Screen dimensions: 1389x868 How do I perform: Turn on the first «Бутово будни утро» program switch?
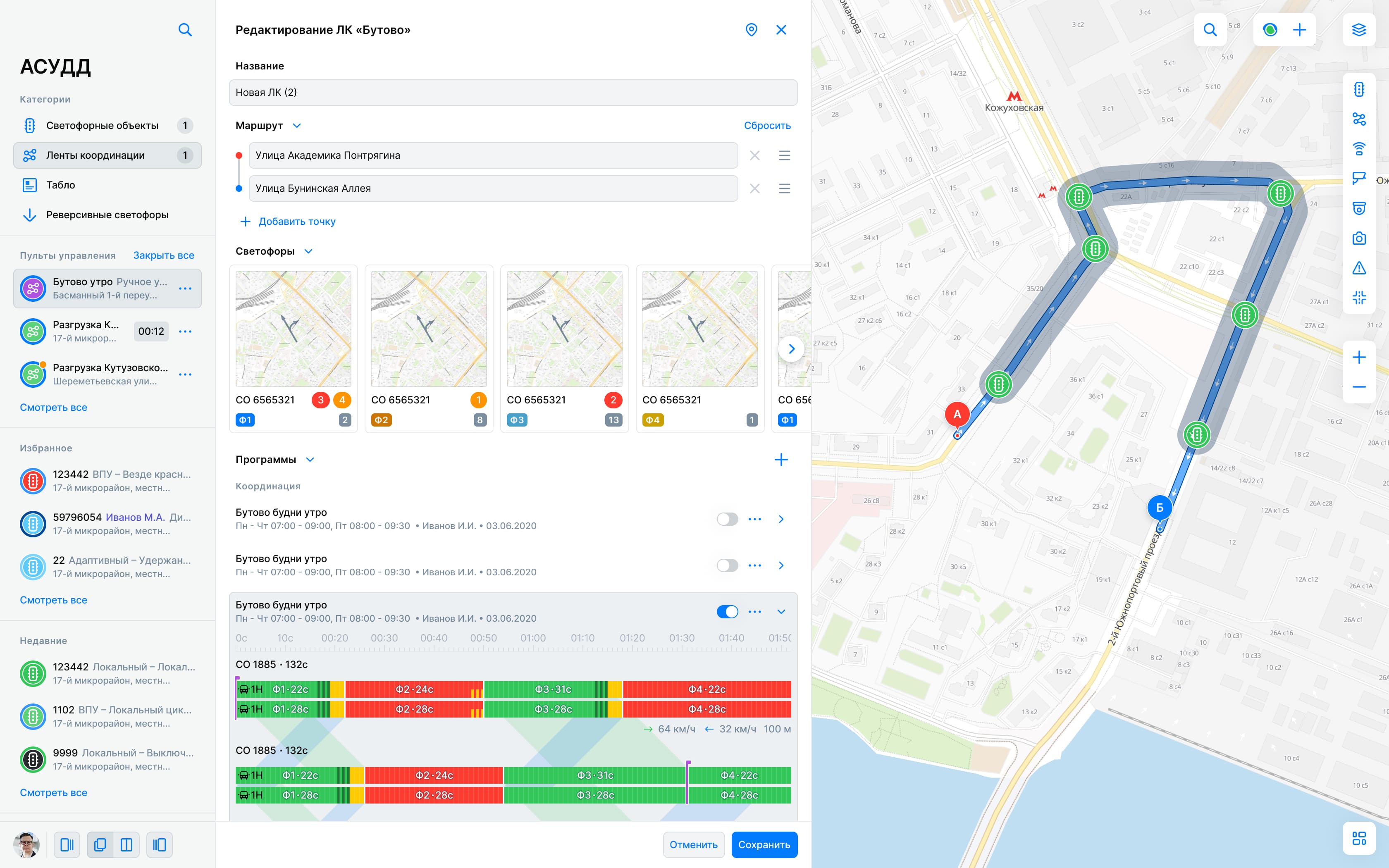727,518
